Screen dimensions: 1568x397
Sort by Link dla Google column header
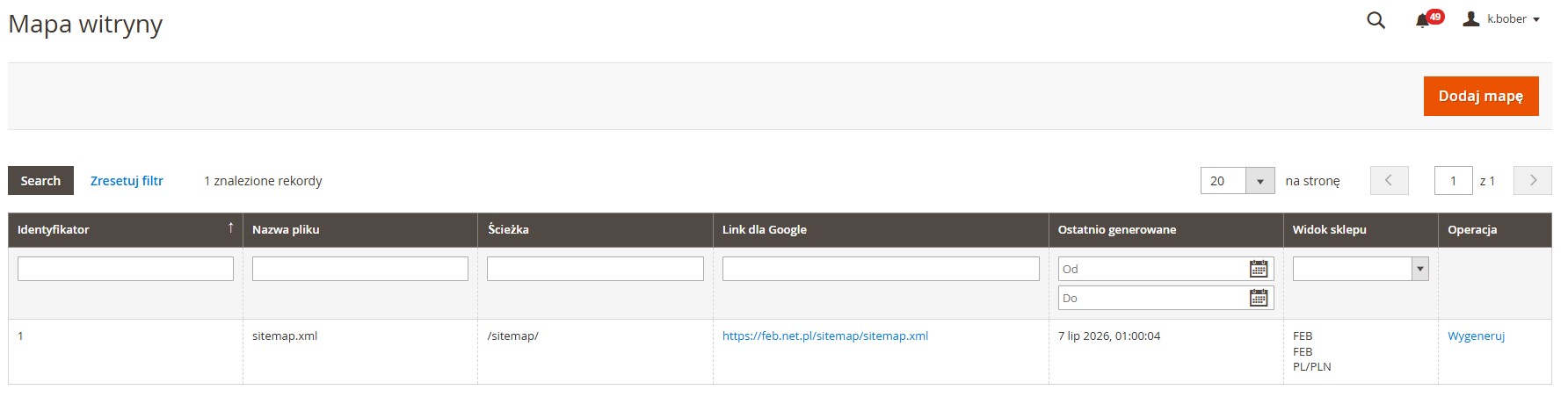[881, 229]
